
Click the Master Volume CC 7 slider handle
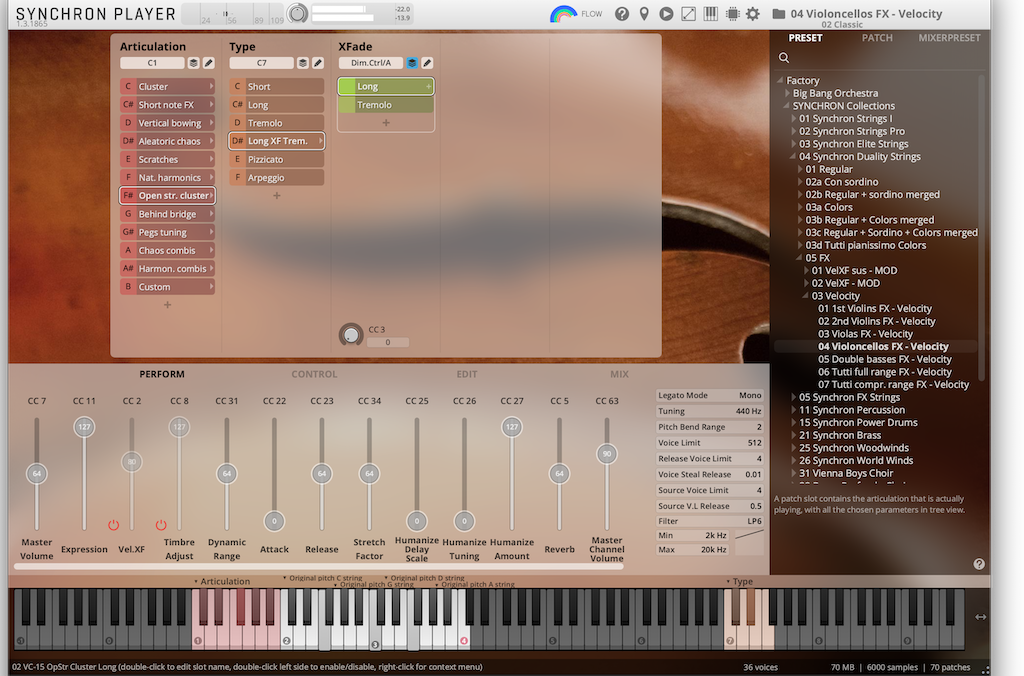click(x=37, y=474)
